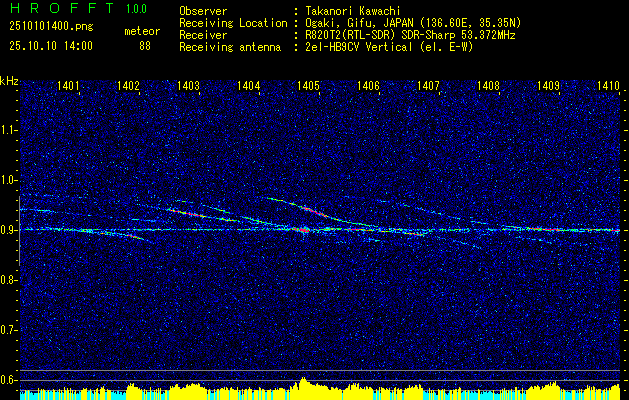Click the Receiving antenna field label
The width and height of the screenshot is (629, 400).
pyautogui.click(x=230, y=47)
